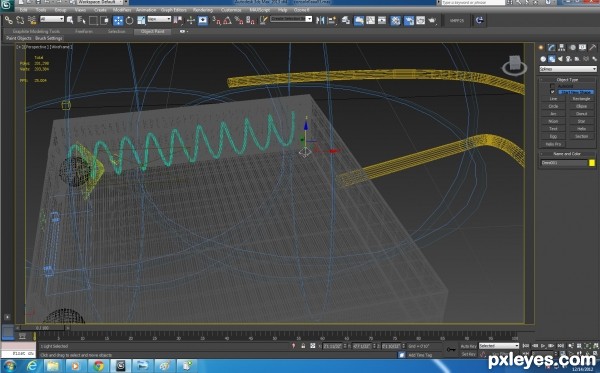Click the Align tool

tap(332, 20)
